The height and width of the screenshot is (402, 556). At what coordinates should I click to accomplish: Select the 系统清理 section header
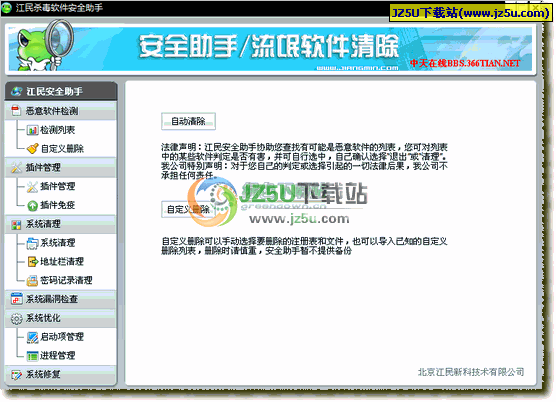pos(61,224)
